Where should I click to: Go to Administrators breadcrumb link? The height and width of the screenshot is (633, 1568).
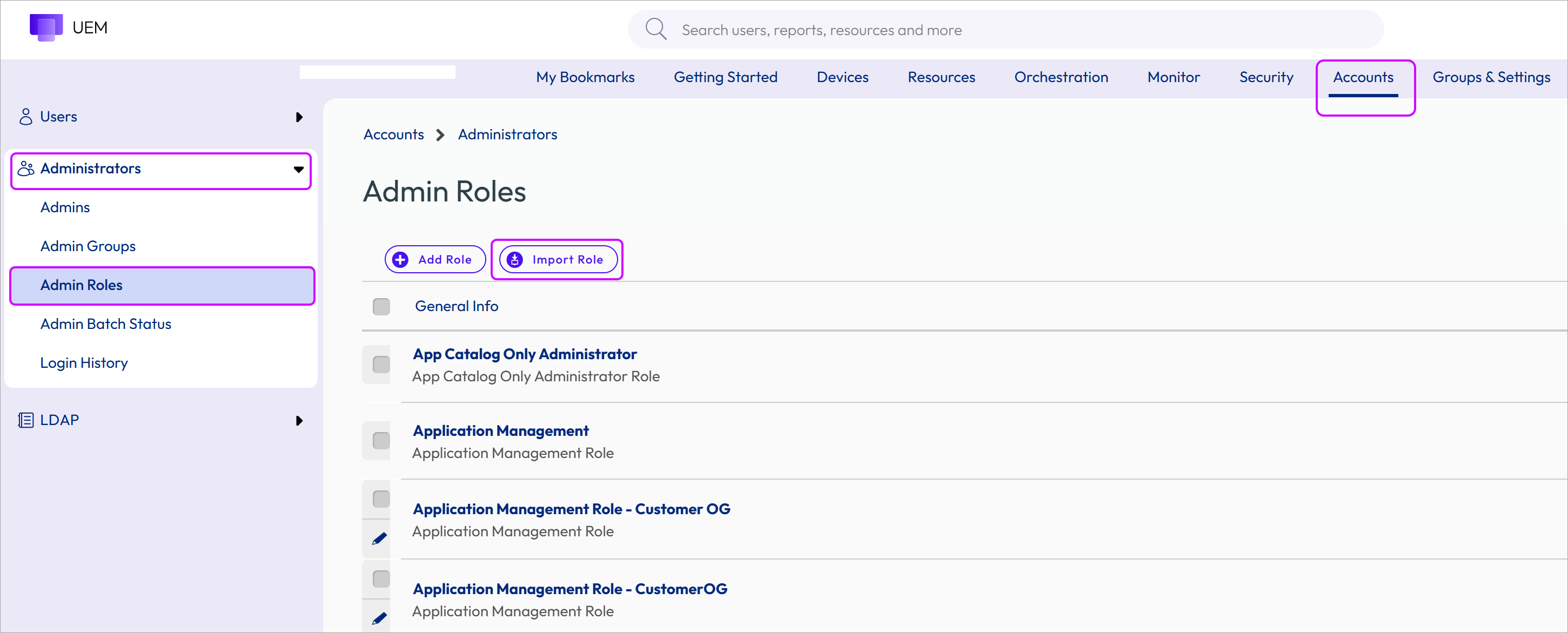[x=507, y=134]
